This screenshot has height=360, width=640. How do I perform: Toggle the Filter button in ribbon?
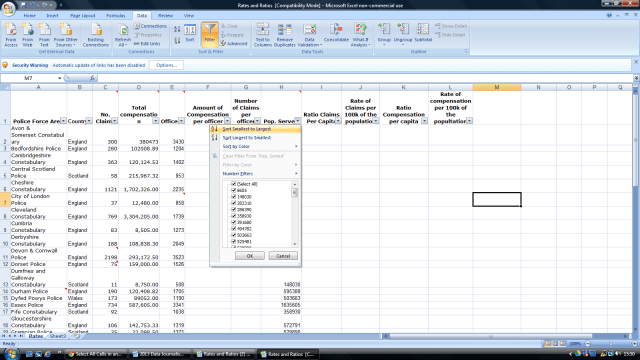click(210, 34)
